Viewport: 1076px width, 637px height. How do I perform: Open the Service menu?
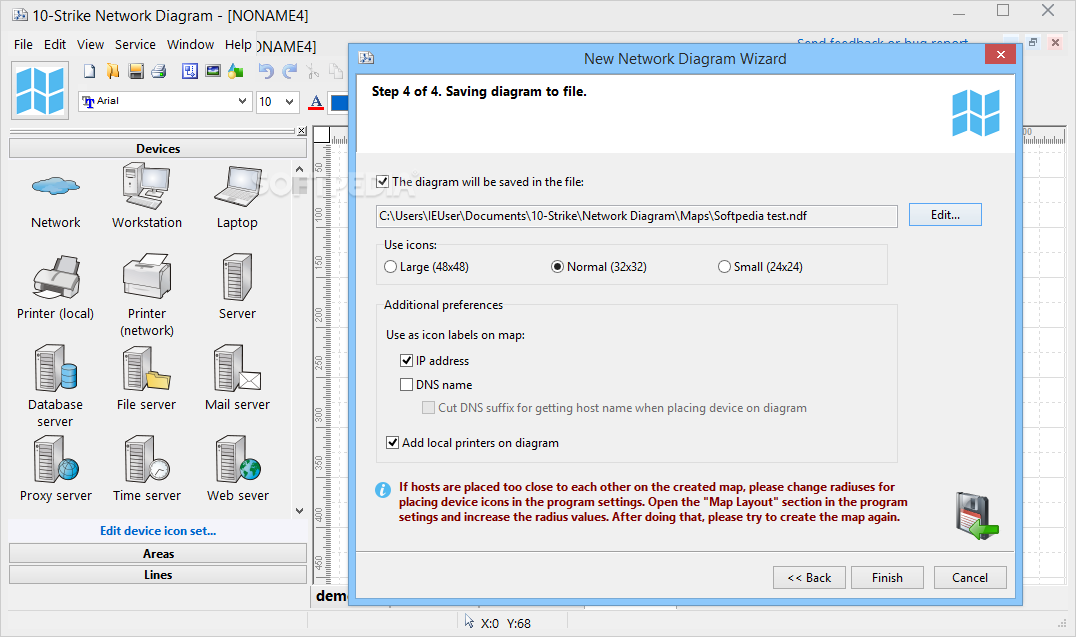135,45
